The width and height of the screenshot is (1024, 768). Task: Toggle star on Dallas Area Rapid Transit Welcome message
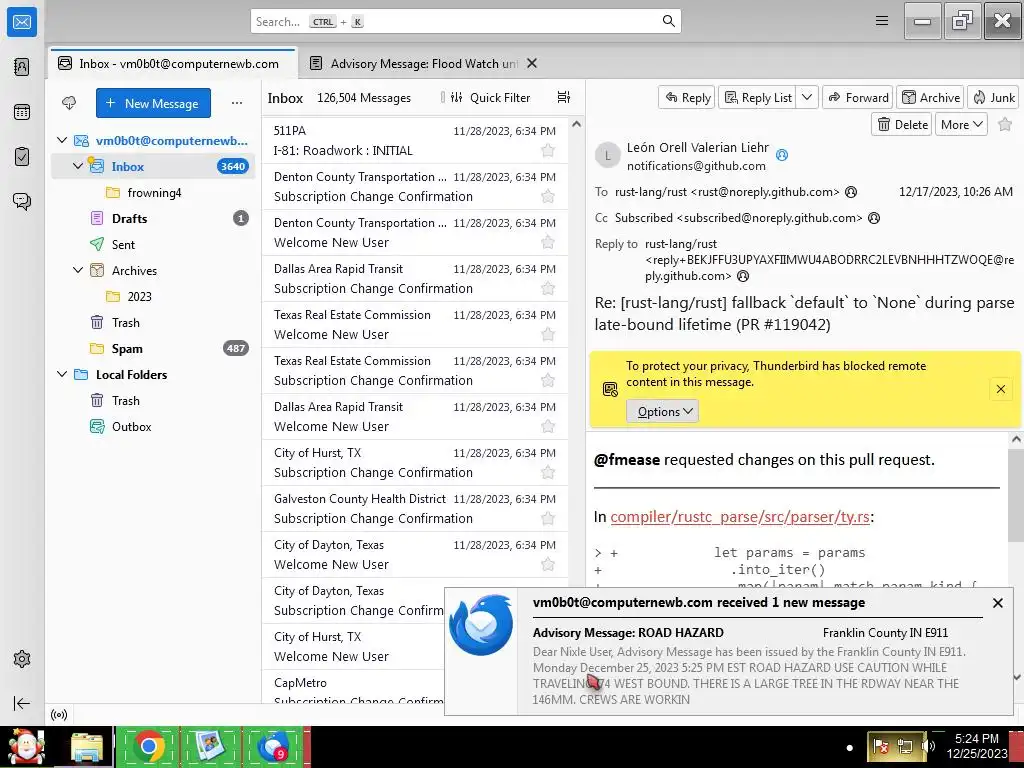coord(548,426)
